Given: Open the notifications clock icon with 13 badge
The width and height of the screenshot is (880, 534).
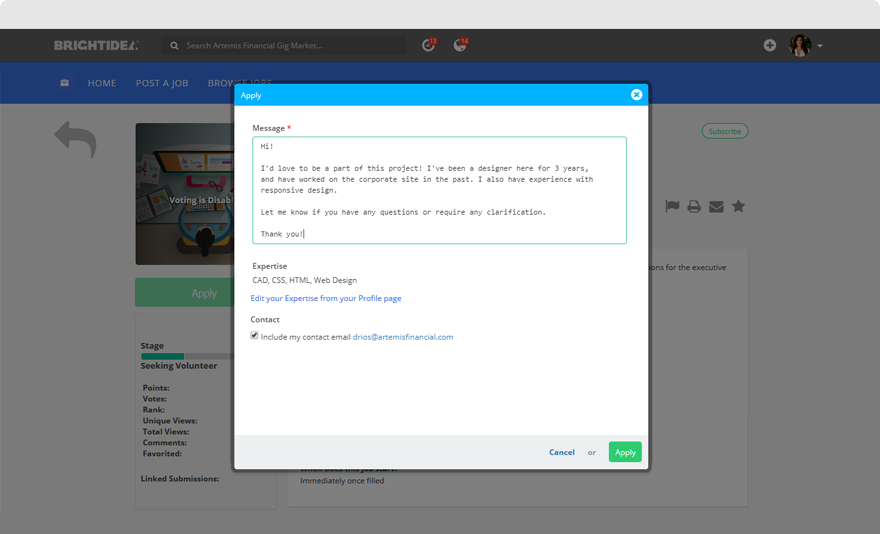Looking at the screenshot, I should pos(429,45).
